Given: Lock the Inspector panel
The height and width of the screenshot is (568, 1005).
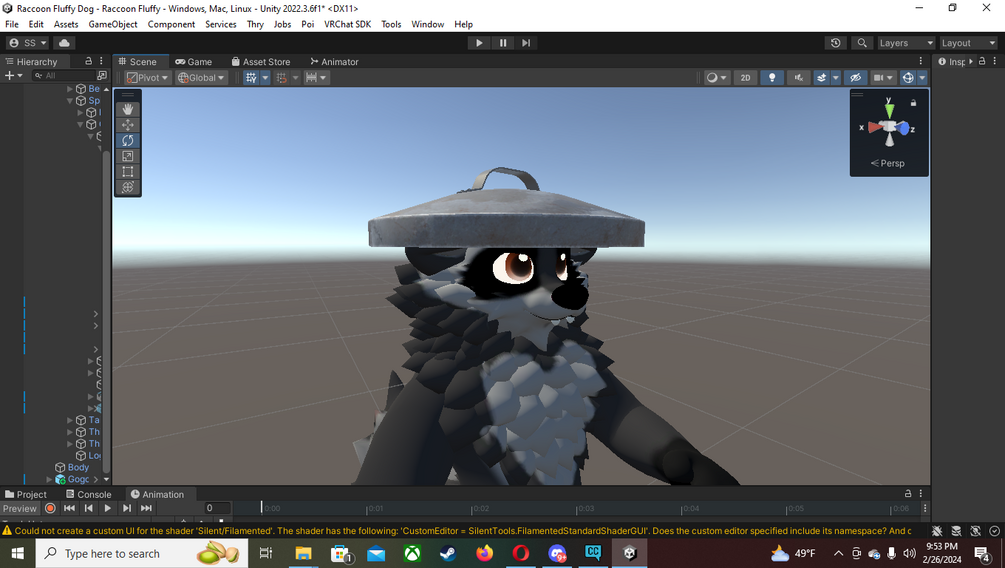Looking at the screenshot, I should (982, 61).
